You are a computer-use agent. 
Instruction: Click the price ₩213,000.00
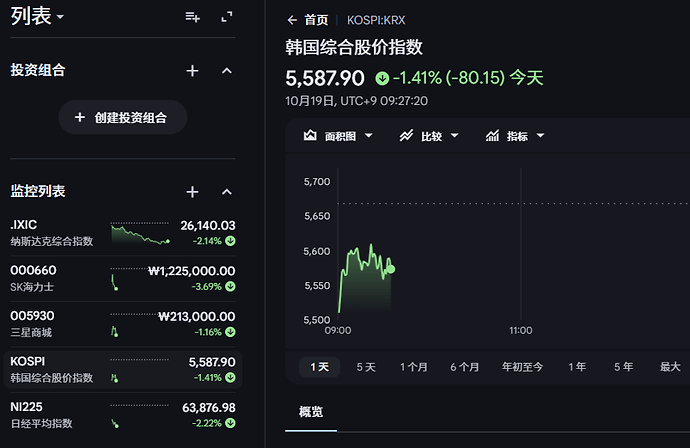click(197, 317)
